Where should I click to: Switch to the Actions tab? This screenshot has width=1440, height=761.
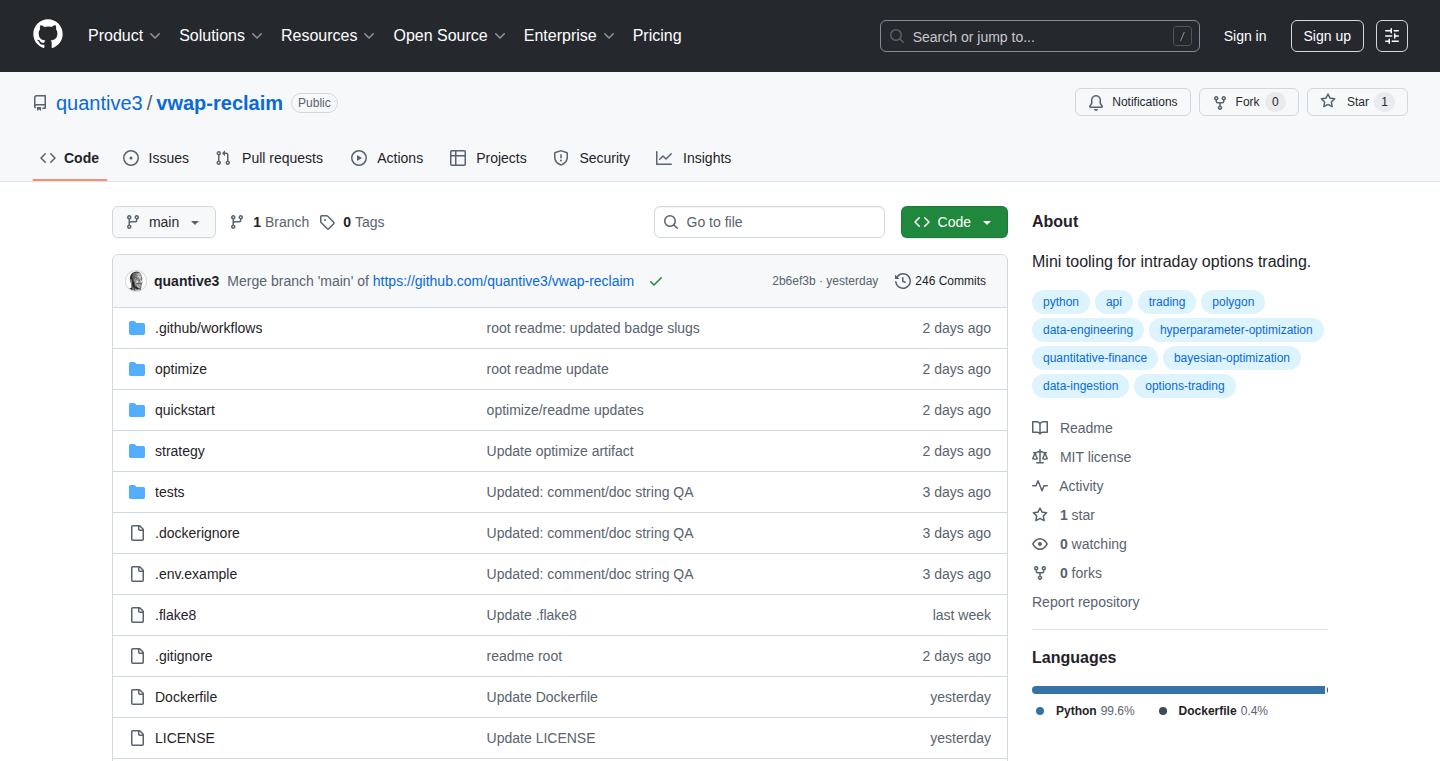pos(387,158)
